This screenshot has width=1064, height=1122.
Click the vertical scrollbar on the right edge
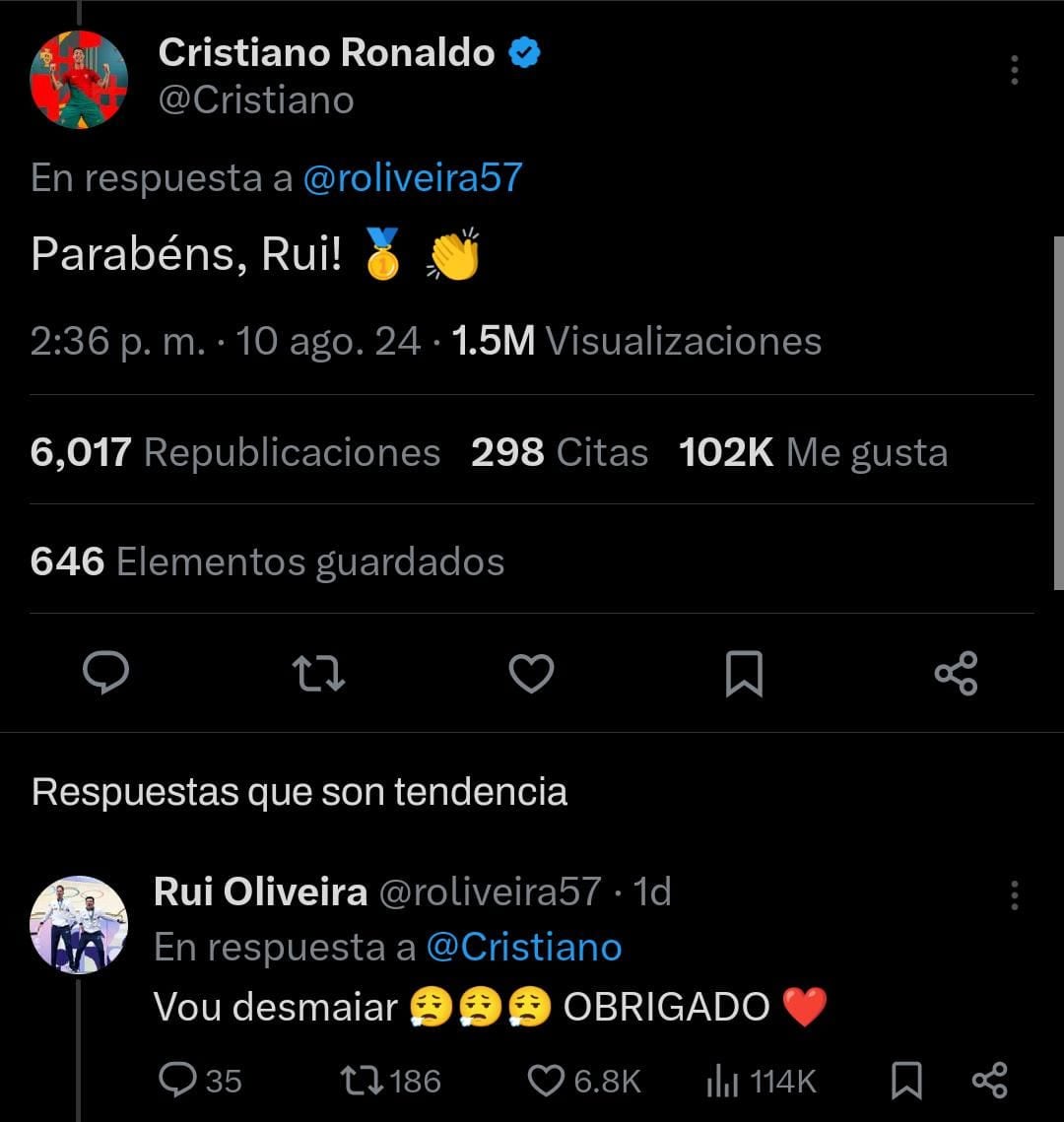pos(1058,414)
